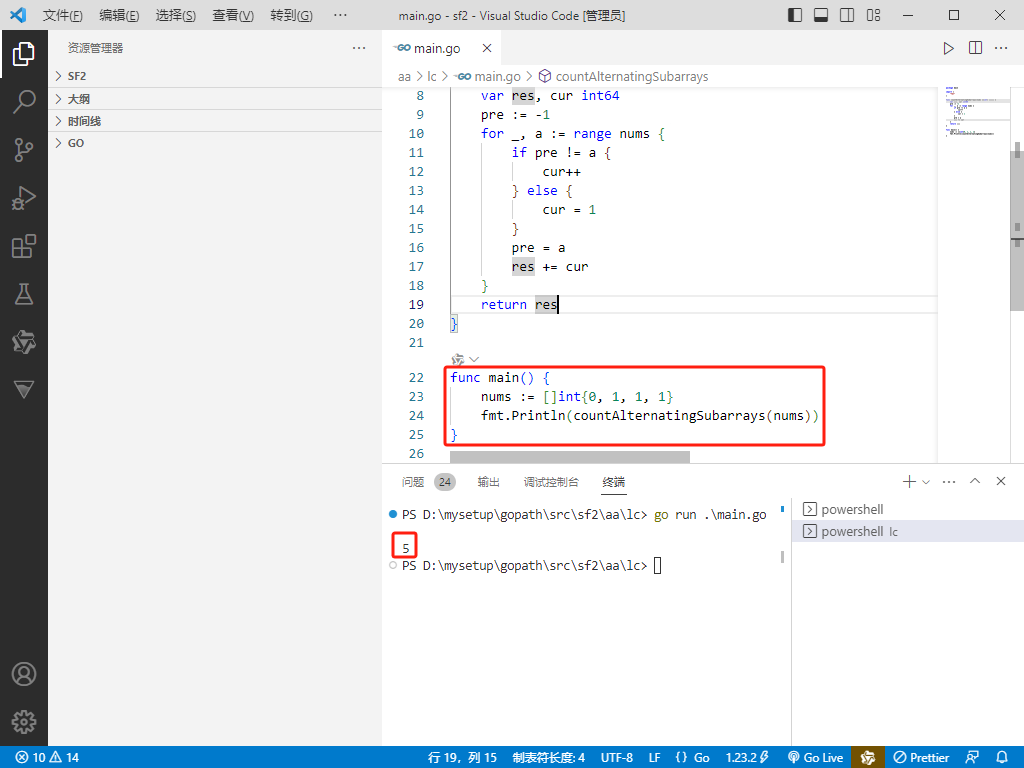Open the Extensions view
1024x768 pixels.
(24, 246)
